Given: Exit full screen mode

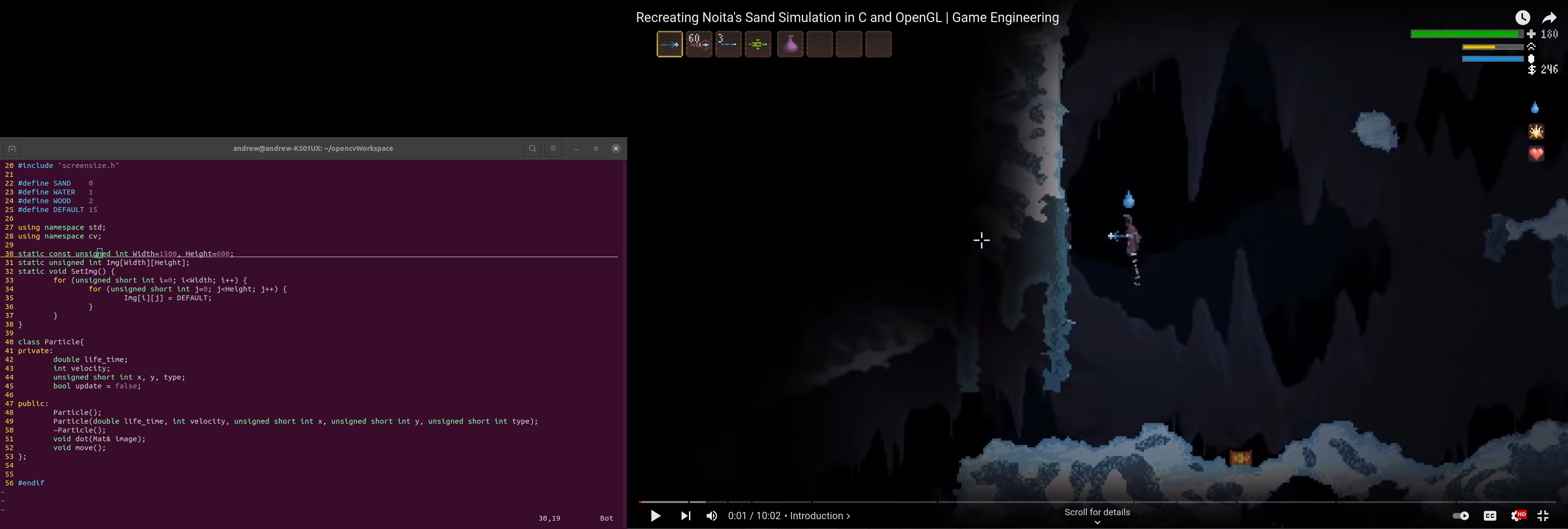Looking at the screenshot, I should (x=1543, y=516).
